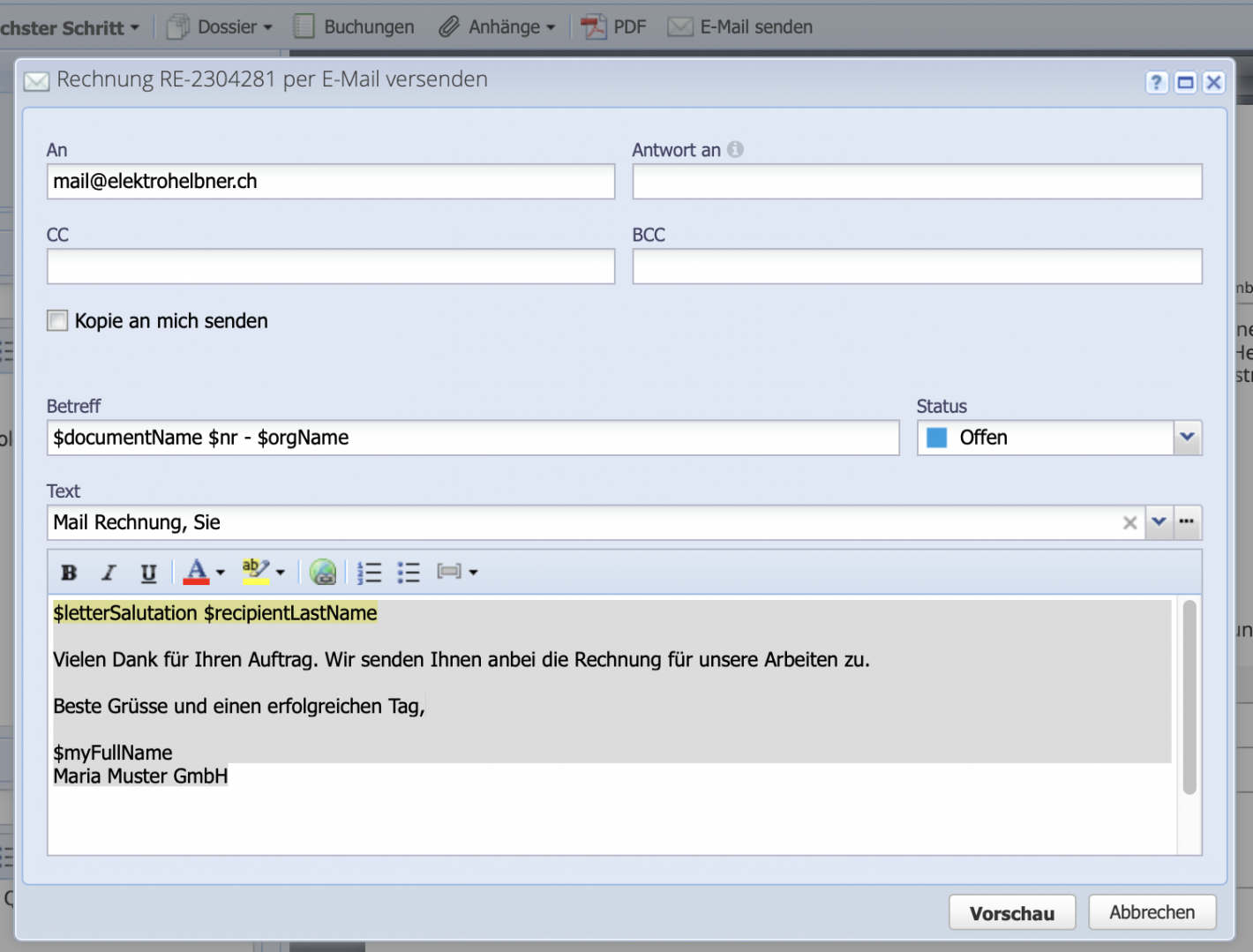Apply bold formatting in the email editor
This screenshot has height=952, width=1253.
(x=68, y=572)
